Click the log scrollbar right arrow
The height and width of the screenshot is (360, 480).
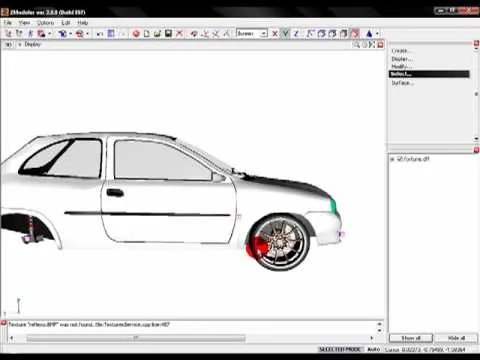pyautogui.click(x=372, y=338)
